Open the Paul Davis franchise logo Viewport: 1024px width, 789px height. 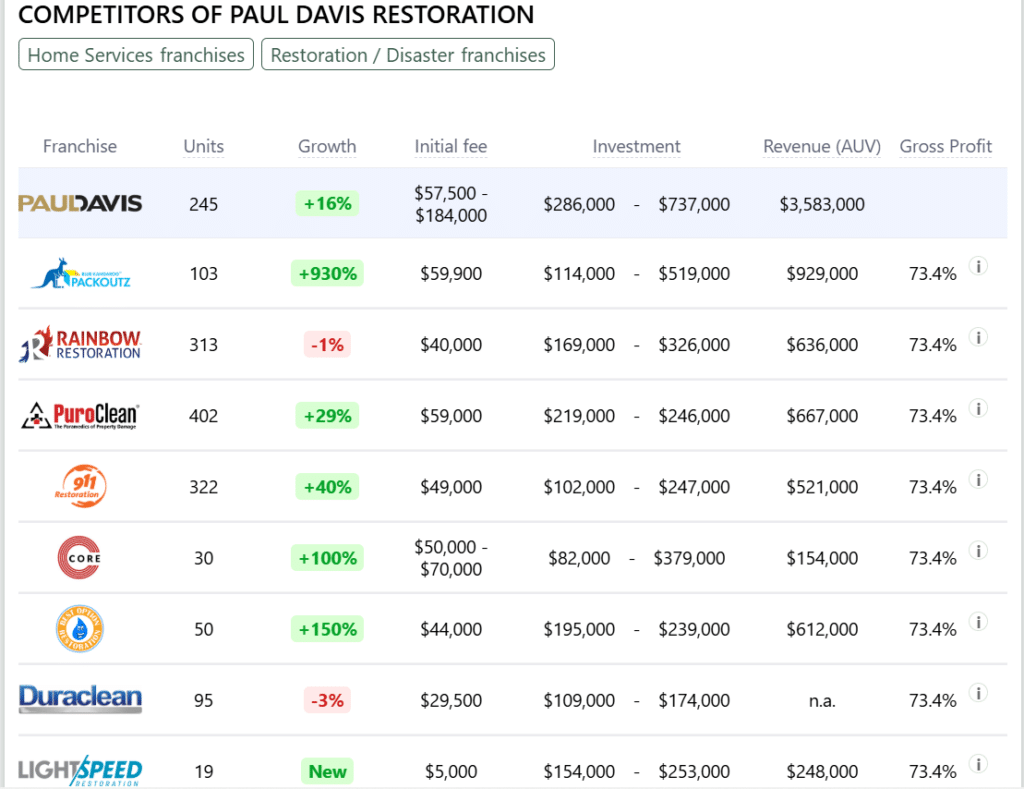tap(80, 203)
